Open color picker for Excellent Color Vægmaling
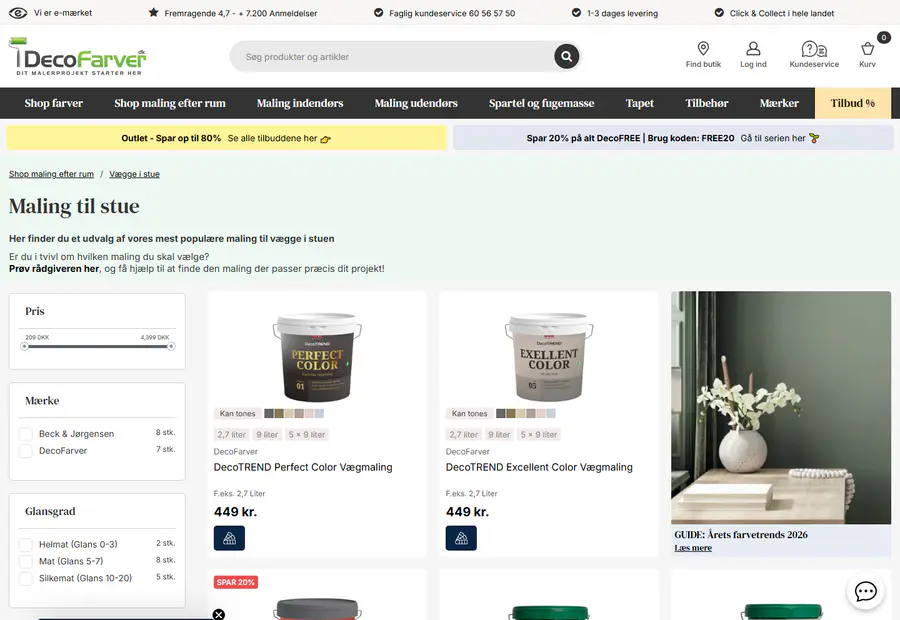Viewport: 900px width, 620px height. [x=461, y=538]
